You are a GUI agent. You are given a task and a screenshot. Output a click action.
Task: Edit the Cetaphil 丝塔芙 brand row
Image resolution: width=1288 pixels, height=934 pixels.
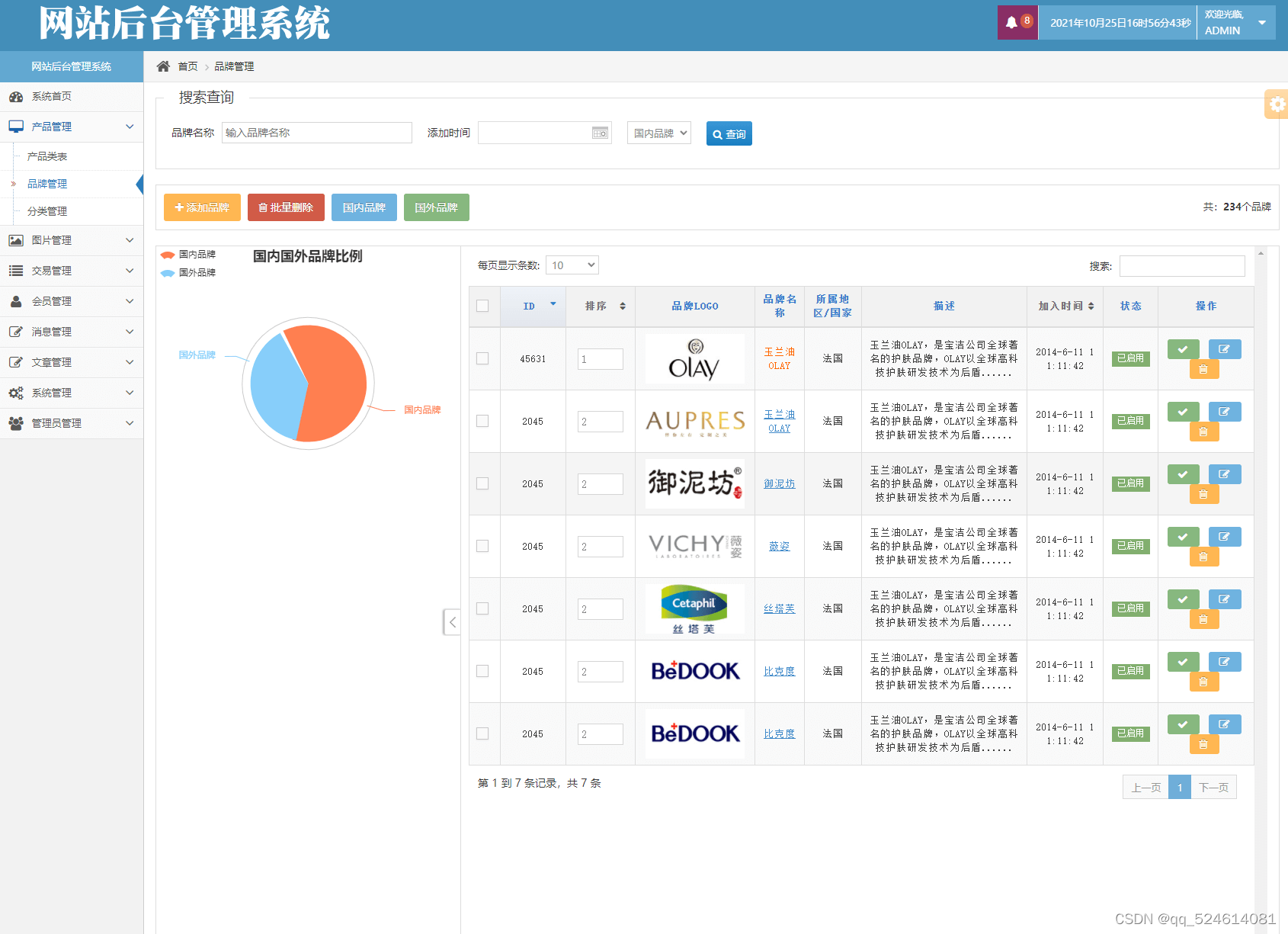click(x=1225, y=599)
